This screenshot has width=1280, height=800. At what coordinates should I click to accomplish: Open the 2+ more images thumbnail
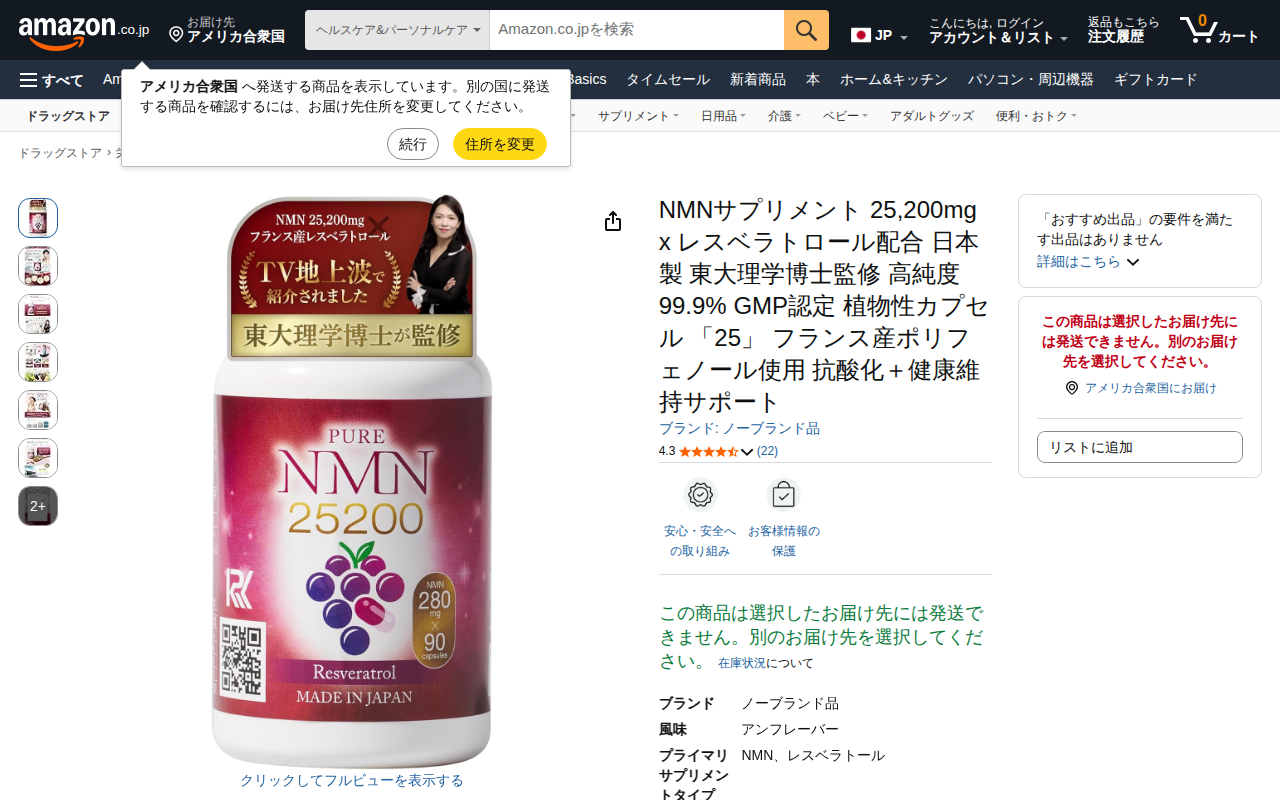pos(38,506)
